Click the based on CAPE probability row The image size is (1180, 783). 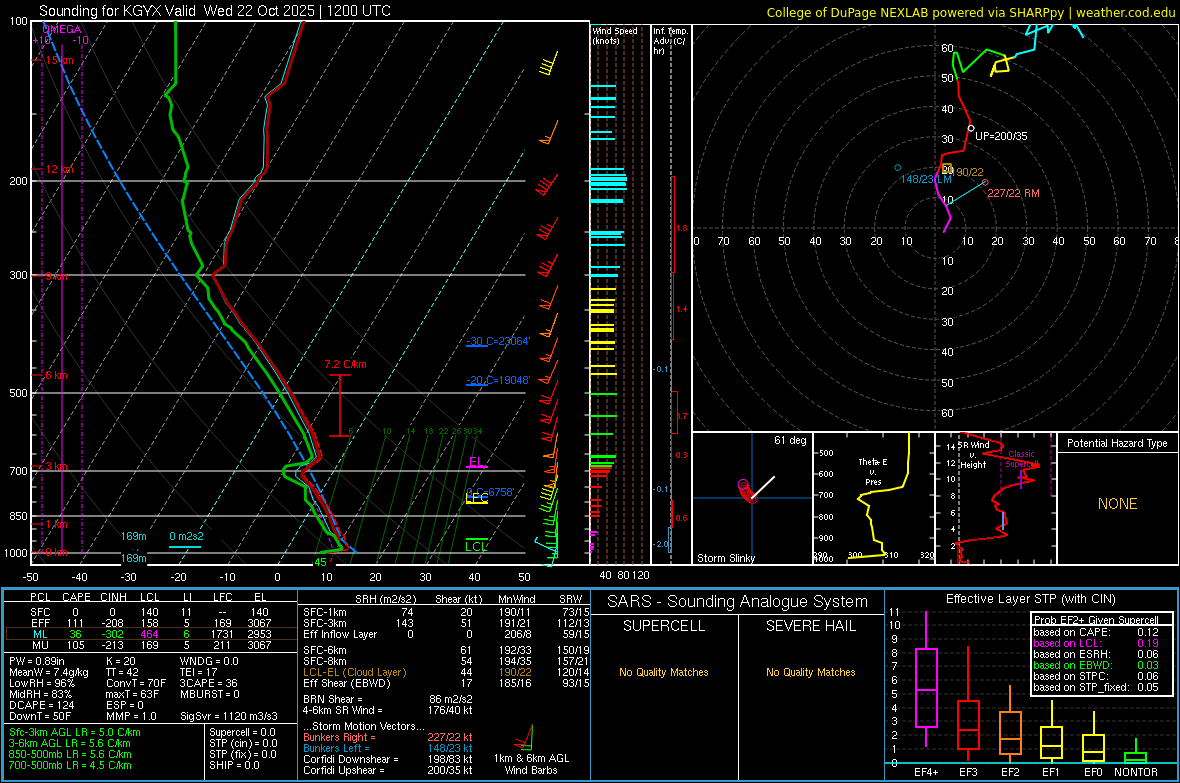click(1096, 632)
